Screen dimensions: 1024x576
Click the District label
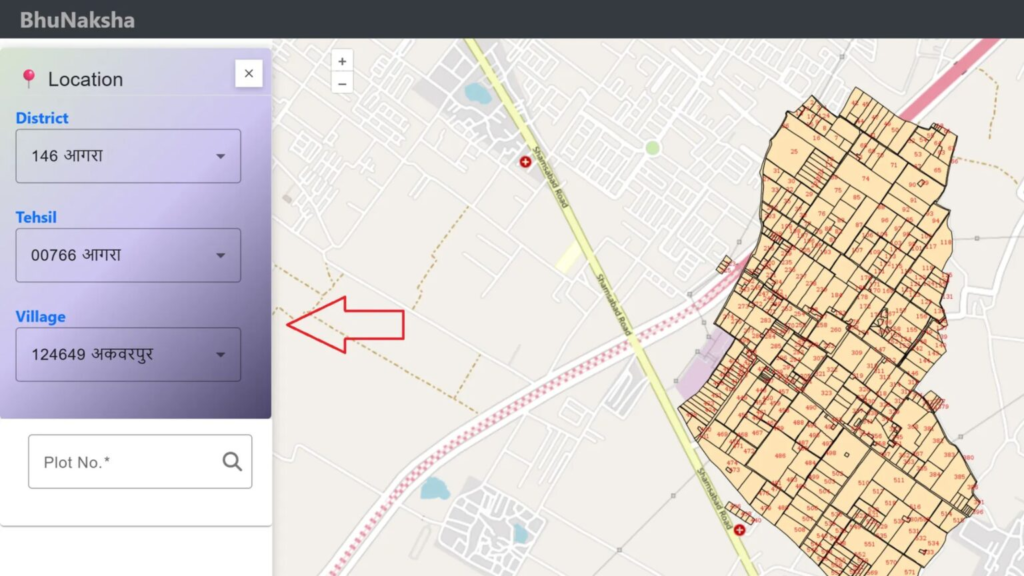click(42, 118)
